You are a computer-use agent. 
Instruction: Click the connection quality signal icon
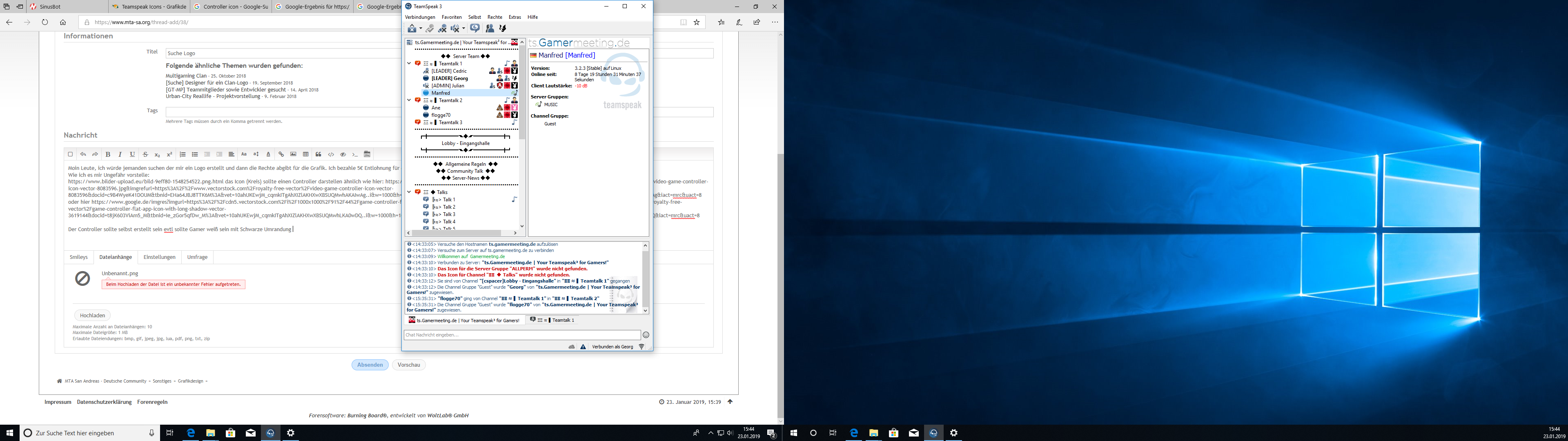click(641, 347)
